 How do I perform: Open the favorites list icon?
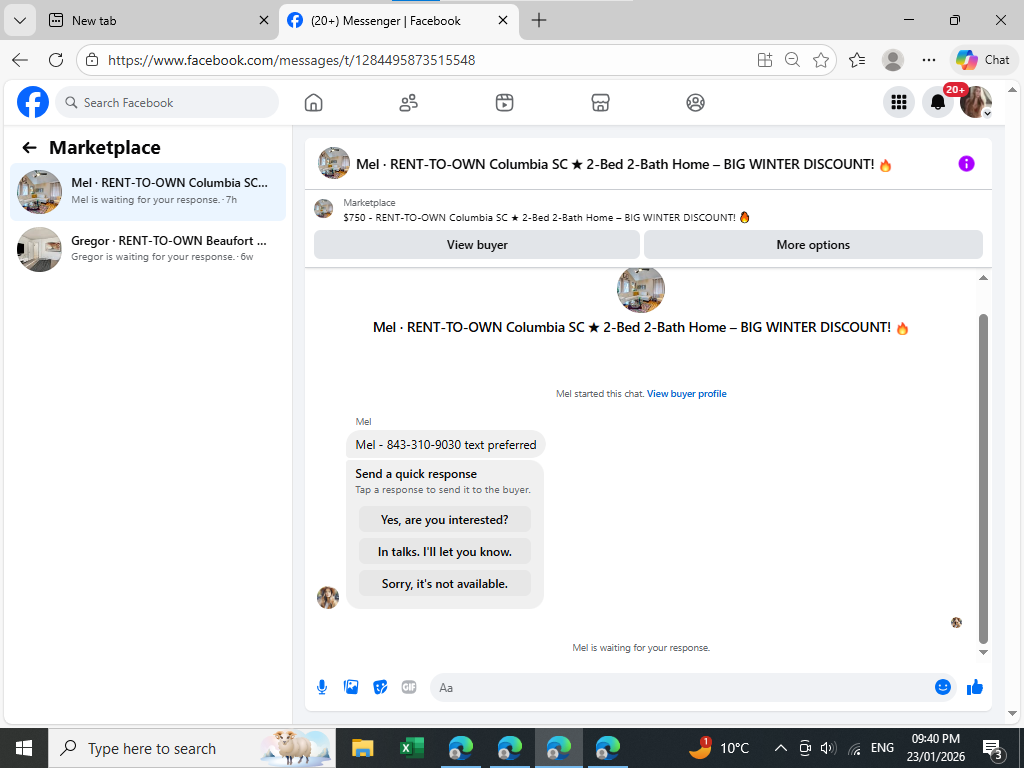tap(857, 60)
